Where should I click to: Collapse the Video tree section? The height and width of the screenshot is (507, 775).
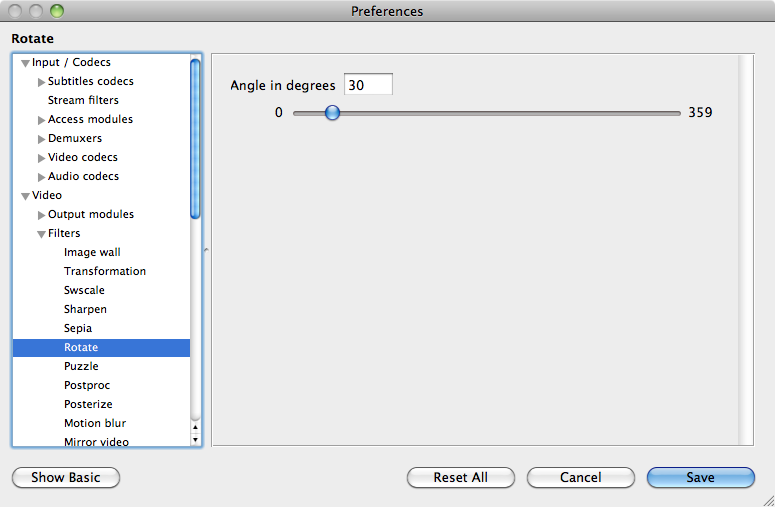click(25, 196)
